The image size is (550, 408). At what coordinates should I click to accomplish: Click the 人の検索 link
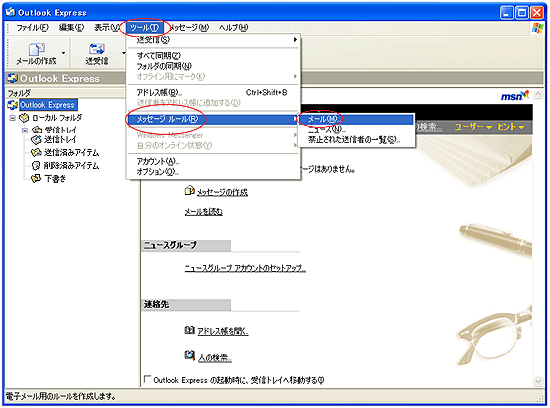(215, 358)
